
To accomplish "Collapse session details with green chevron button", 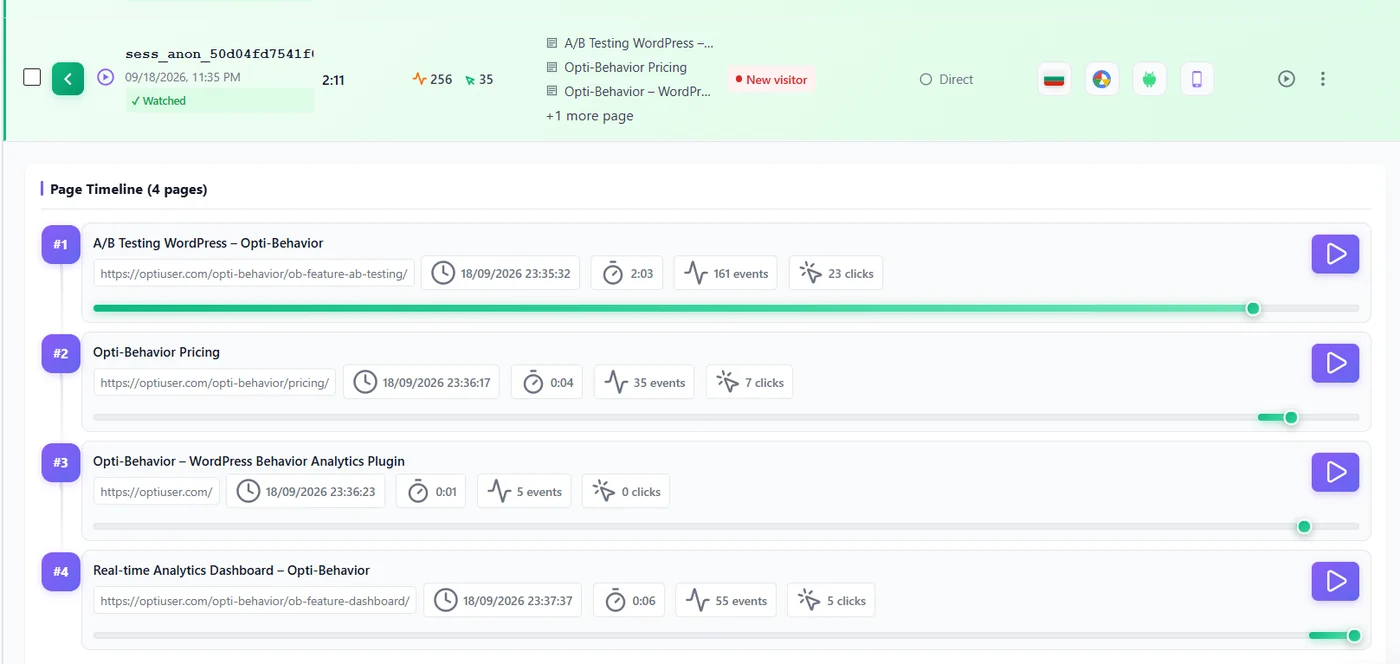I will [x=68, y=78].
